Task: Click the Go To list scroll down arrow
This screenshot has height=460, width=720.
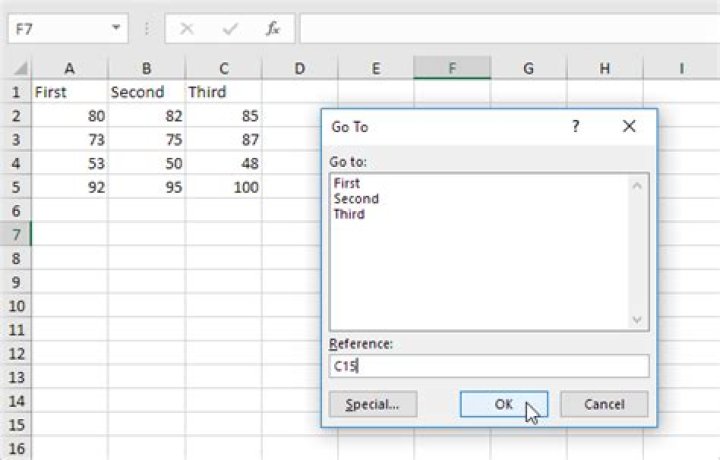Action: [x=638, y=319]
